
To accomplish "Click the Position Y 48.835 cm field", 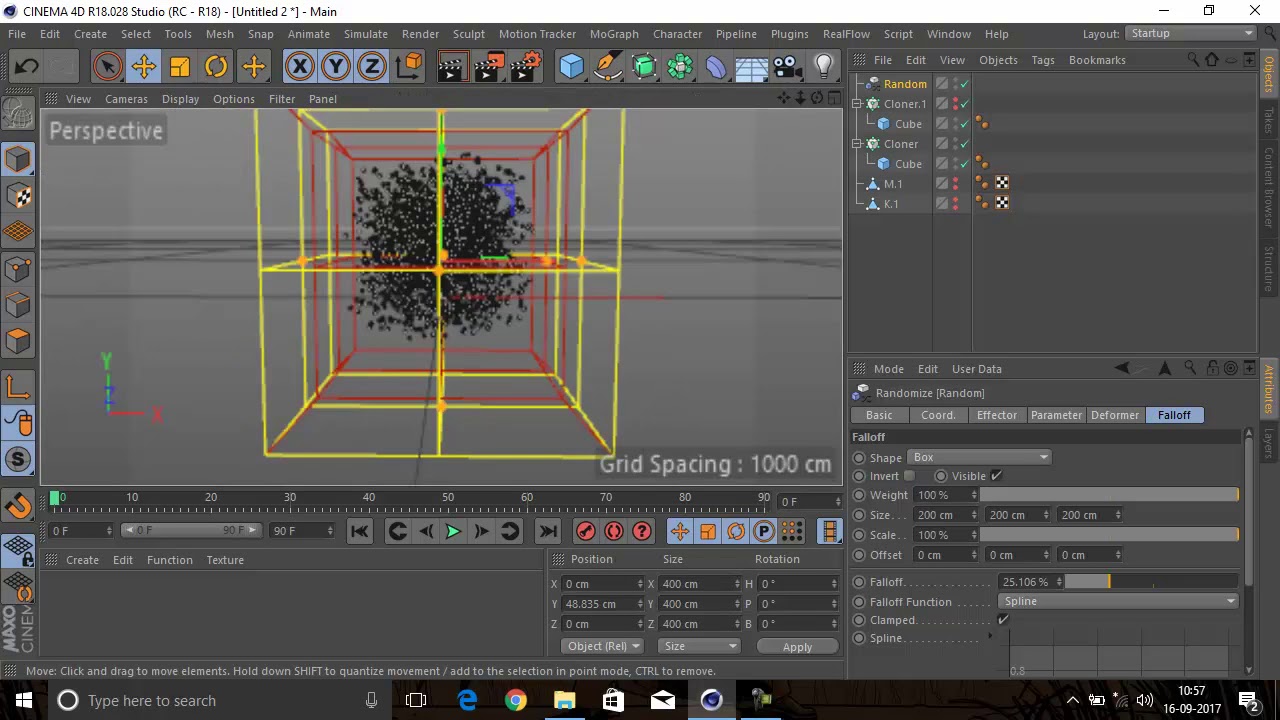I will (603, 604).
